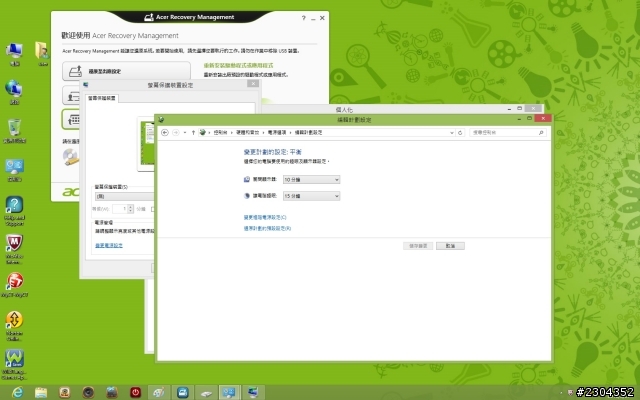Open the yellow arrow desktop shortcut icon
Viewport: 640px width, 400px height.
pyautogui.click(x=14, y=326)
